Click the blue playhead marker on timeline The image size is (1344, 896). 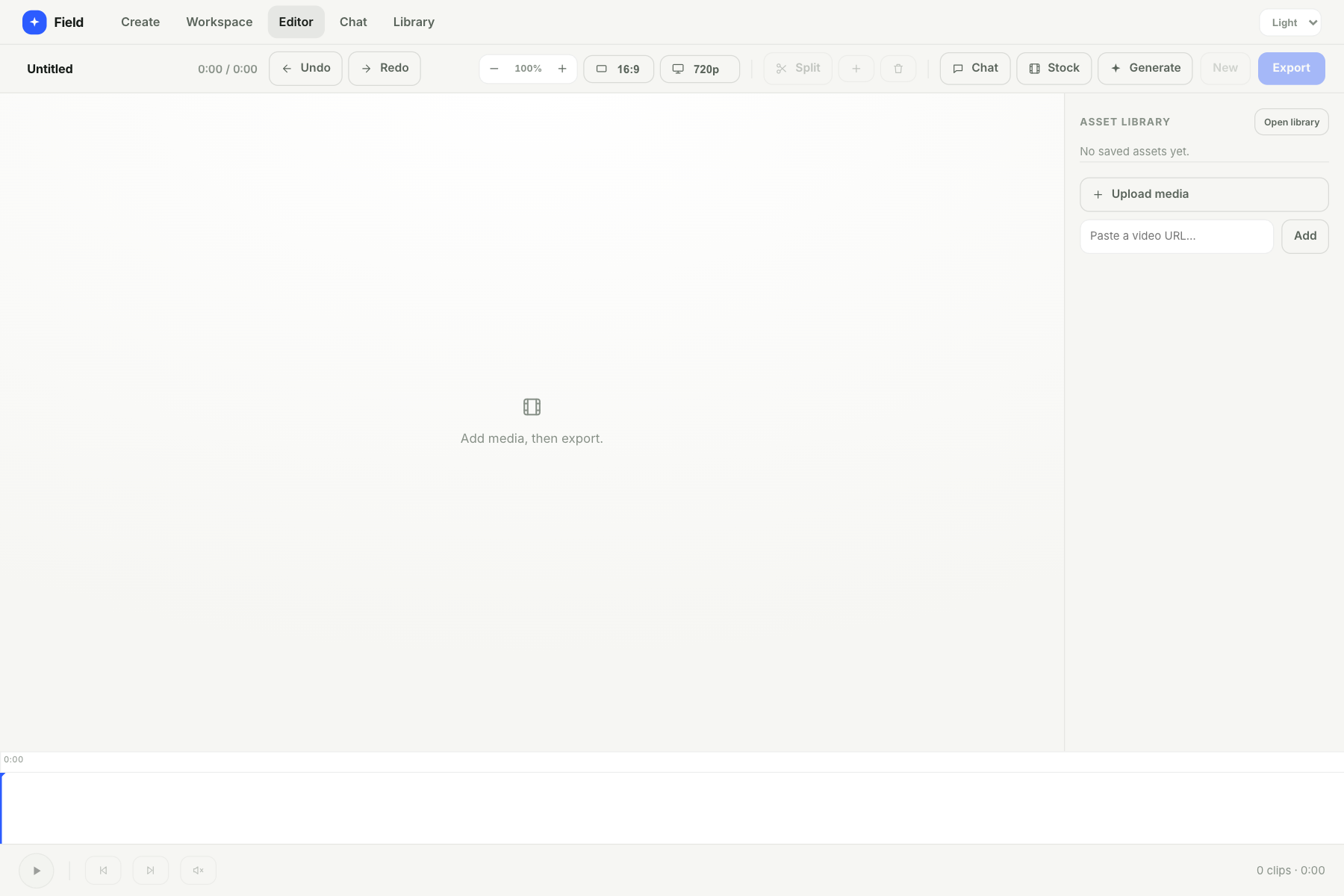click(x=1, y=808)
